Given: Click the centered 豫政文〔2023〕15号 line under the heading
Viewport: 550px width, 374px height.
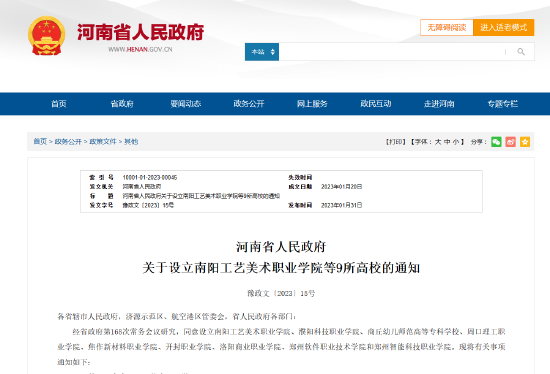Looking at the screenshot, I should [281, 293].
